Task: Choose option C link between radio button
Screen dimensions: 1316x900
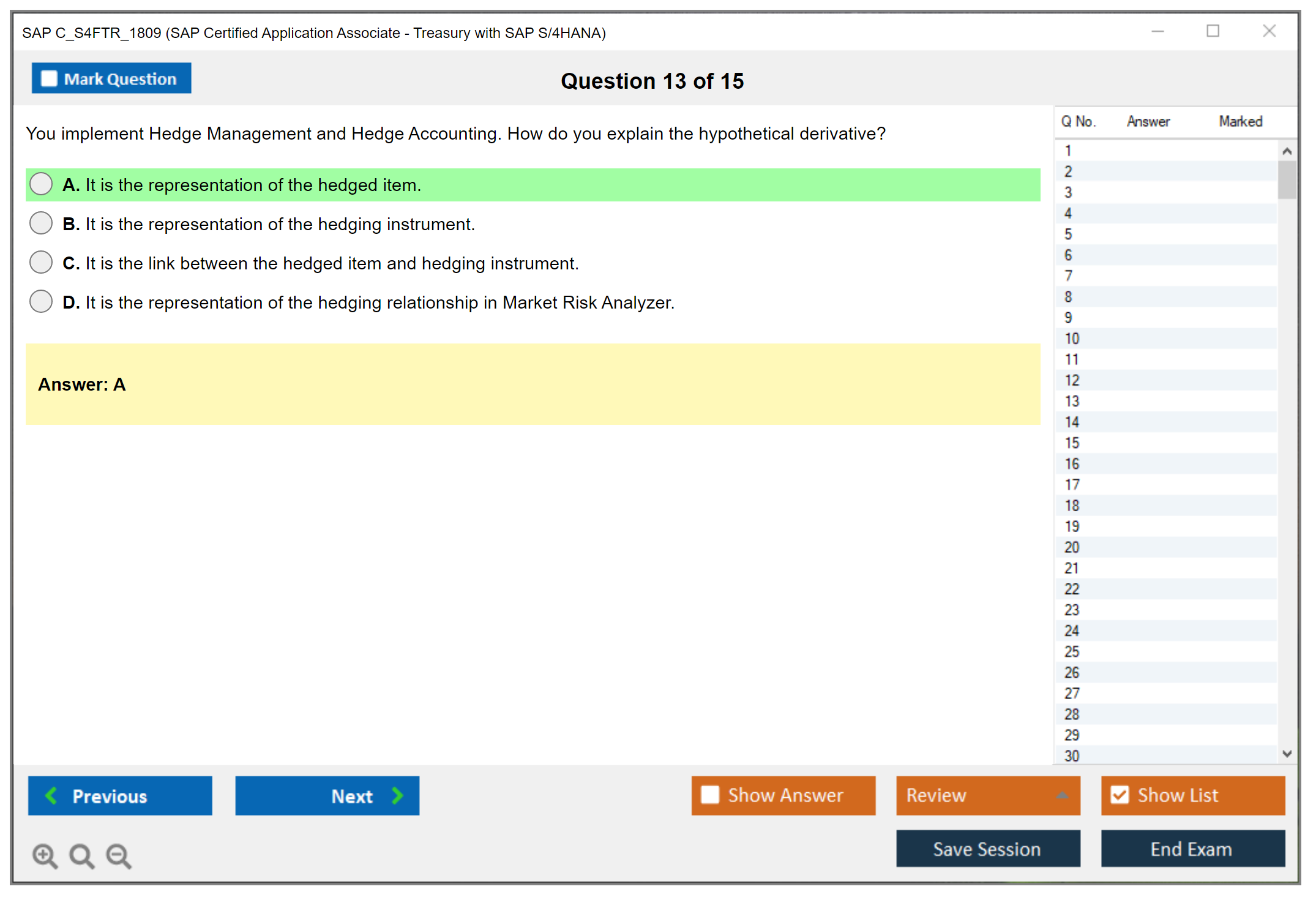Action: (41, 263)
